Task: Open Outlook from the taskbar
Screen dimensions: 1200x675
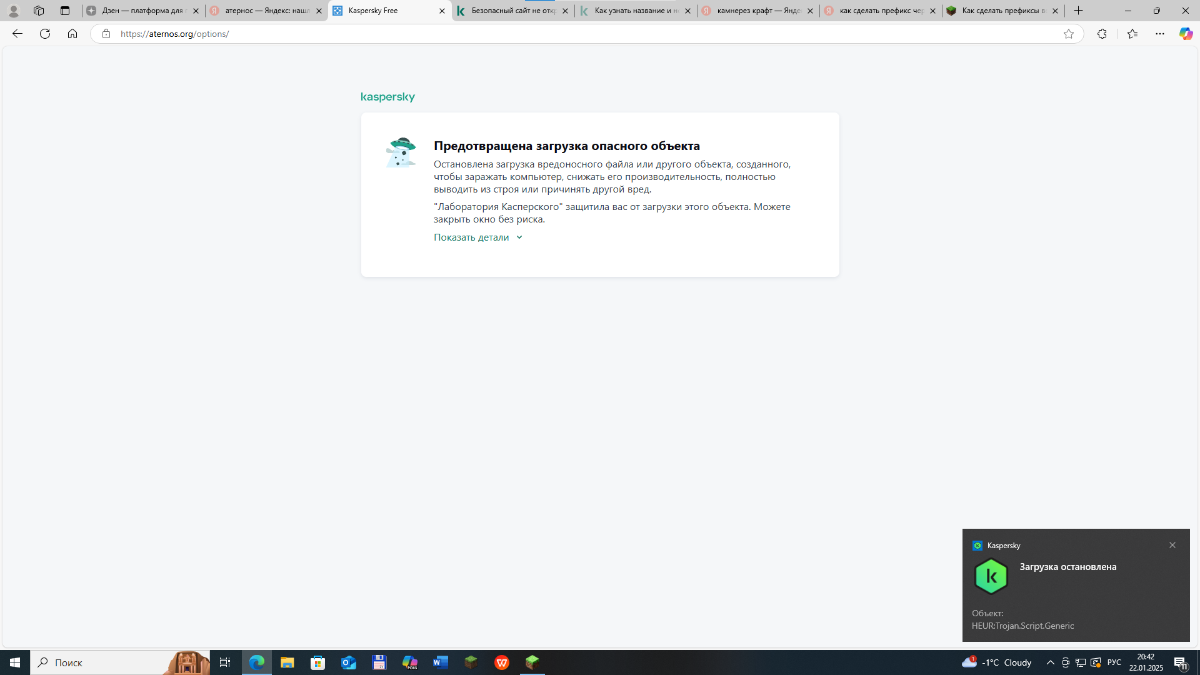Action: point(348,662)
